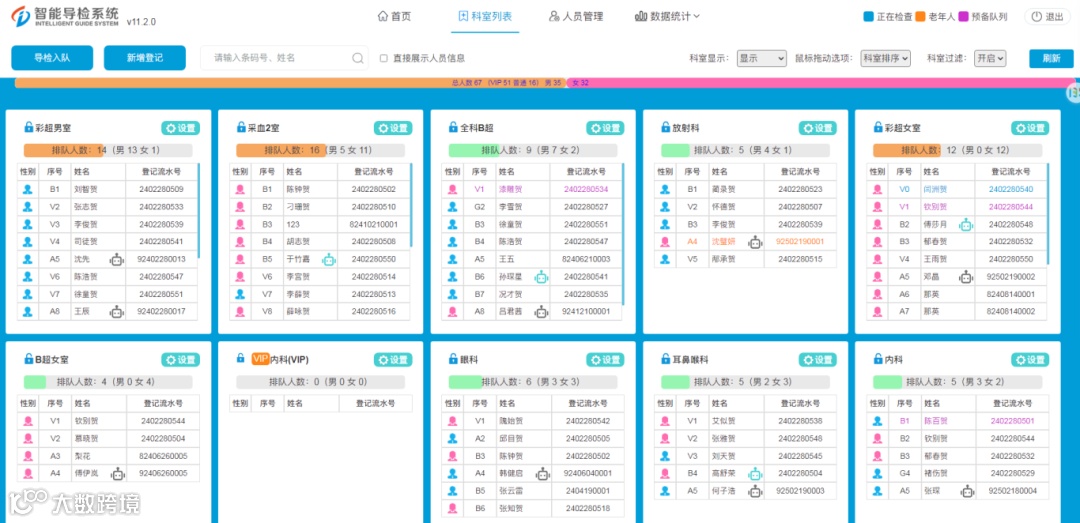The width and height of the screenshot is (1080, 523).
Task: Click the teal robot icon beside 傅莎月
Action: coord(966,224)
